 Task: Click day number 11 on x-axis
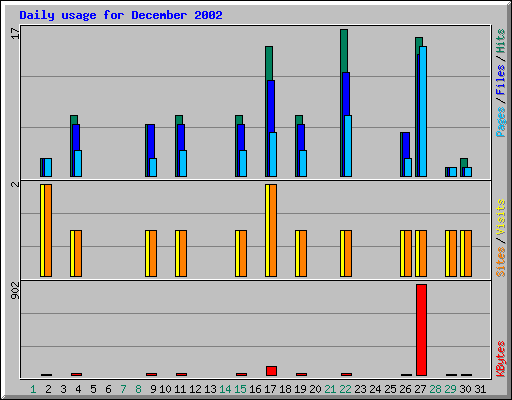coord(180,389)
